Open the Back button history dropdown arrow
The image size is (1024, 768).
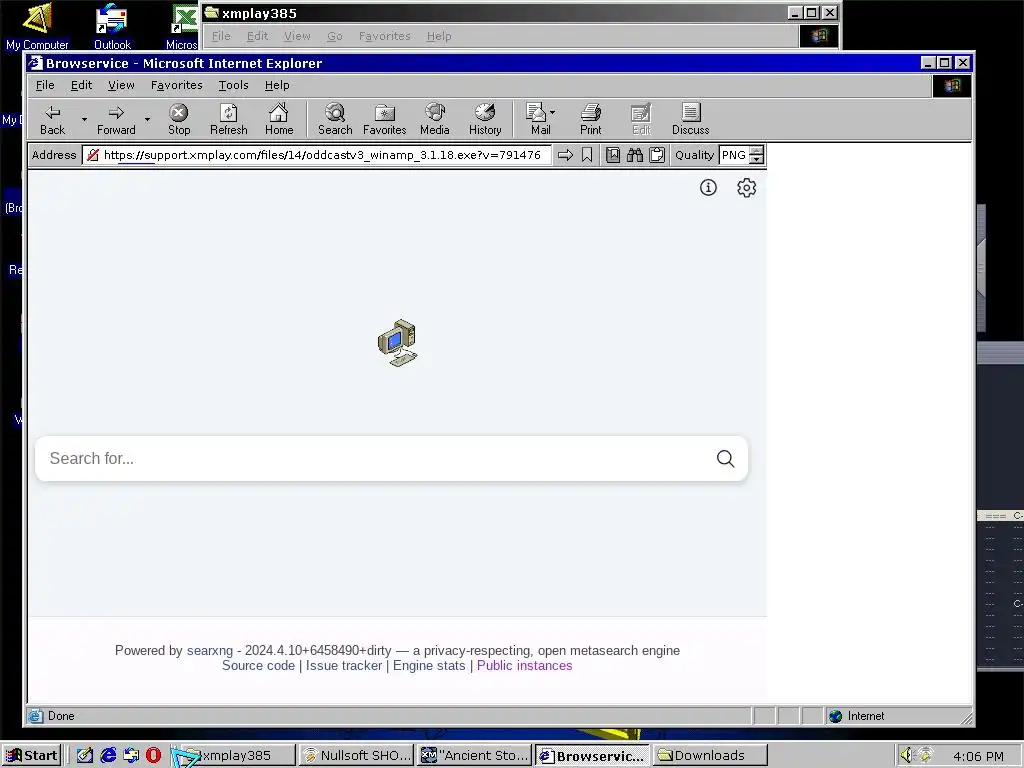click(84, 120)
